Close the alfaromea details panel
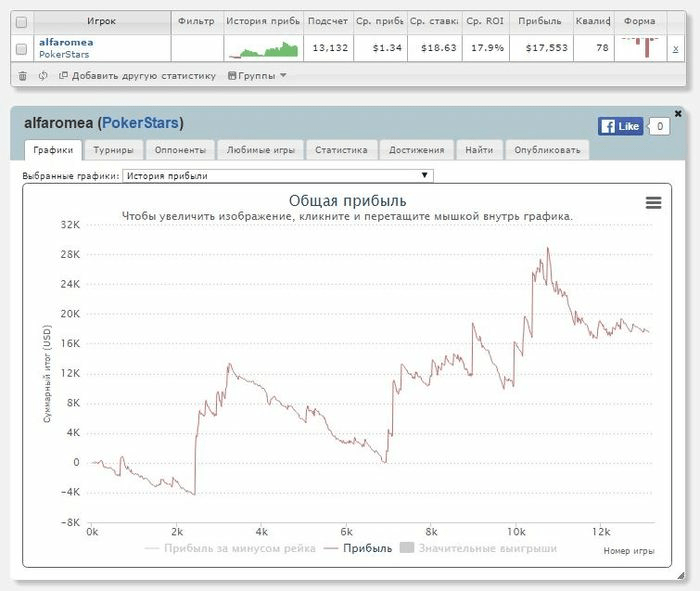 coord(678,113)
